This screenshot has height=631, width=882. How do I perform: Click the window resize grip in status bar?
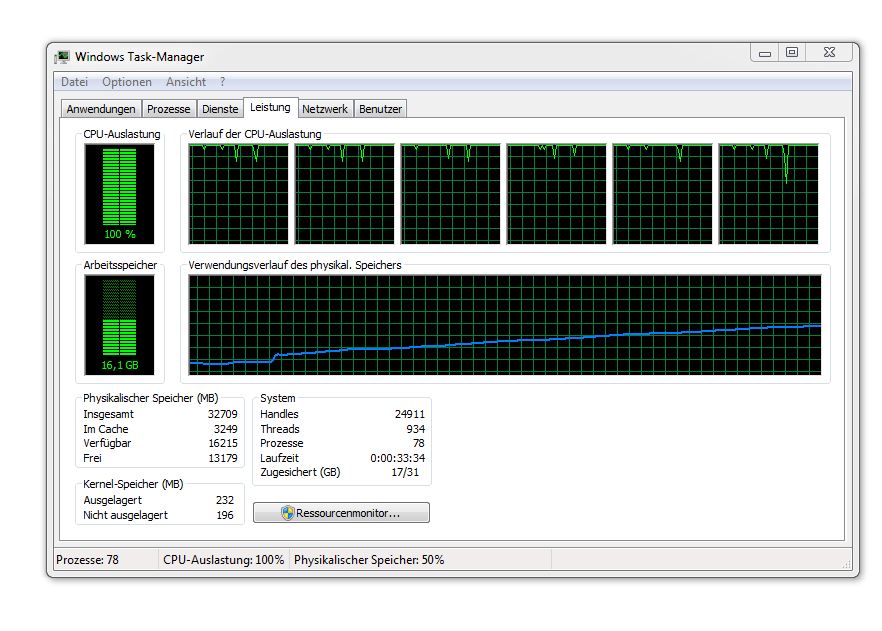[847, 564]
